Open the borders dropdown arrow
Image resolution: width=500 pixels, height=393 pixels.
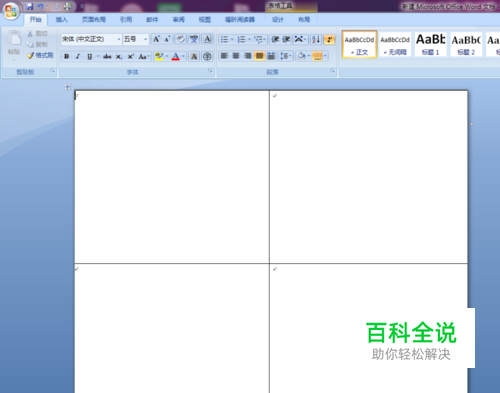point(325,56)
